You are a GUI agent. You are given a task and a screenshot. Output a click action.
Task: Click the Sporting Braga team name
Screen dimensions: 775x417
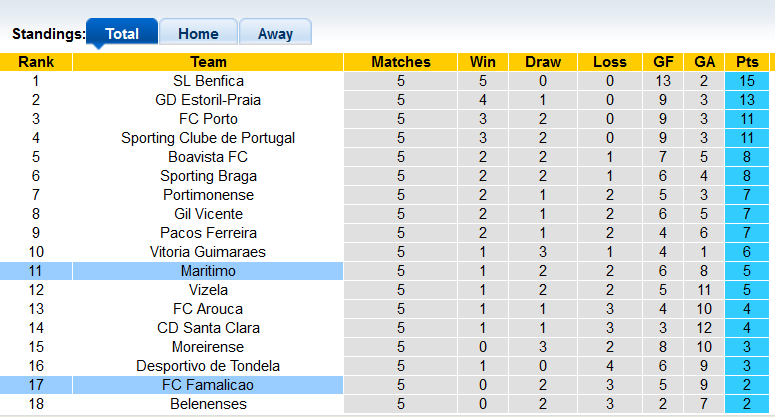pyautogui.click(x=208, y=176)
